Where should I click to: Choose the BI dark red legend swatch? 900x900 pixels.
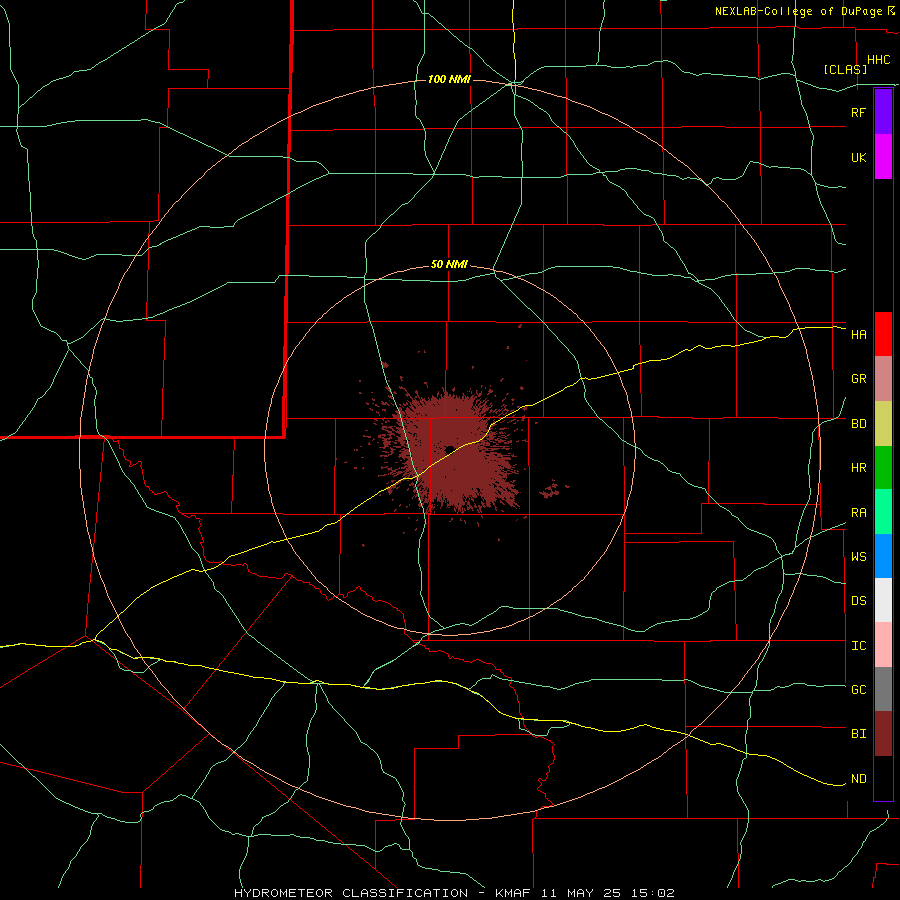coord(883,734)
